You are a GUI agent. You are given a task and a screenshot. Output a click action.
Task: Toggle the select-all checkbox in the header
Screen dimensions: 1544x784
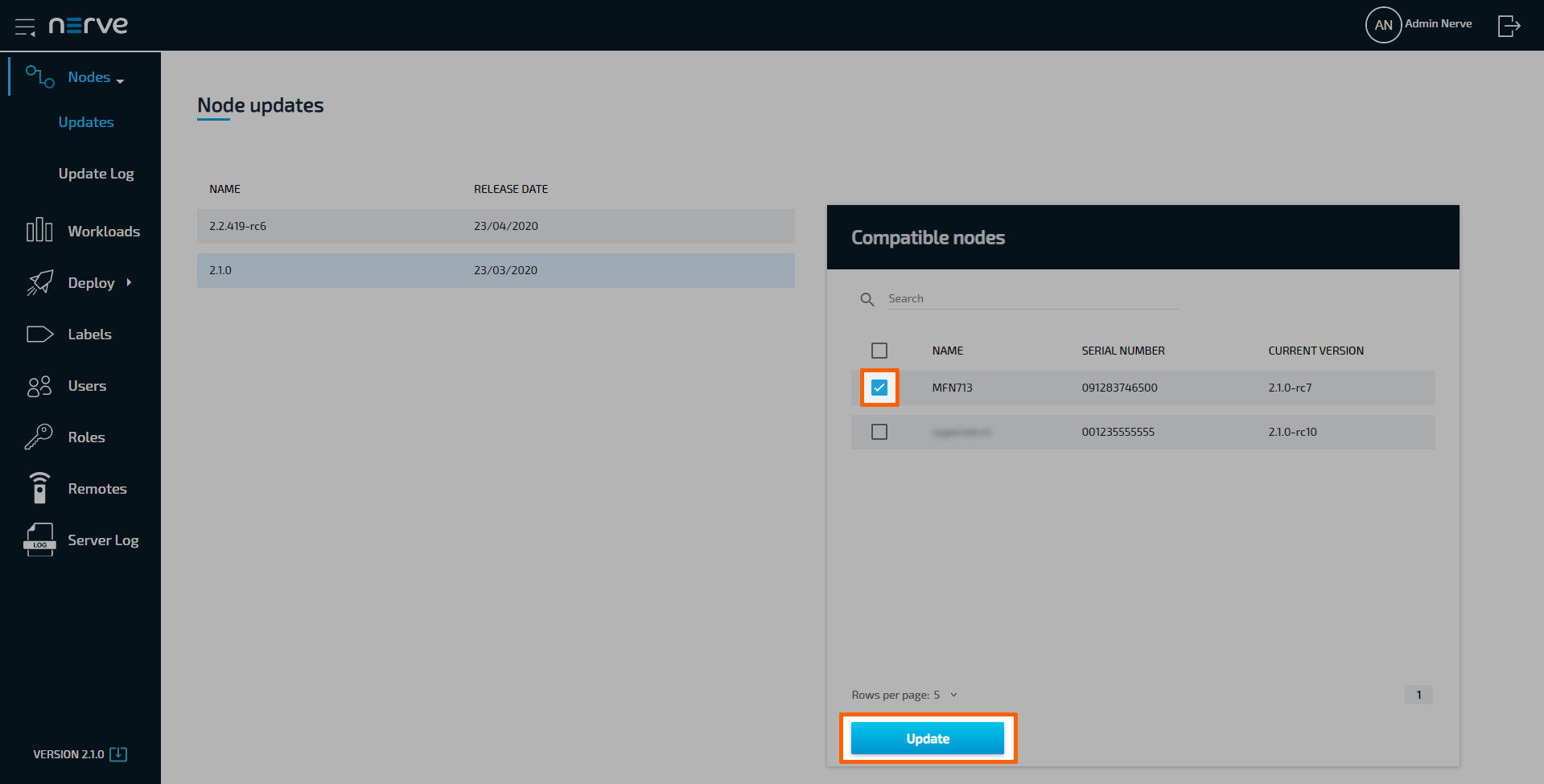879,351
